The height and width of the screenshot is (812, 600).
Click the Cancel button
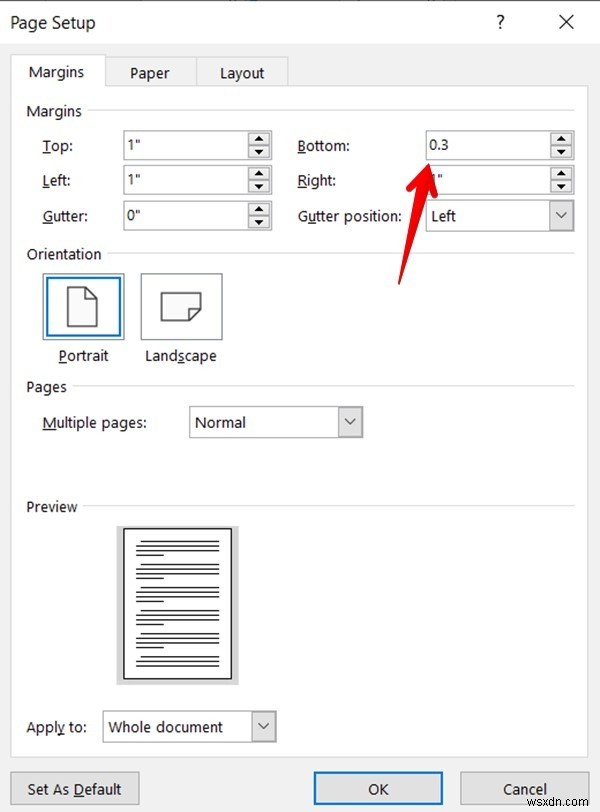click(524, 789)
